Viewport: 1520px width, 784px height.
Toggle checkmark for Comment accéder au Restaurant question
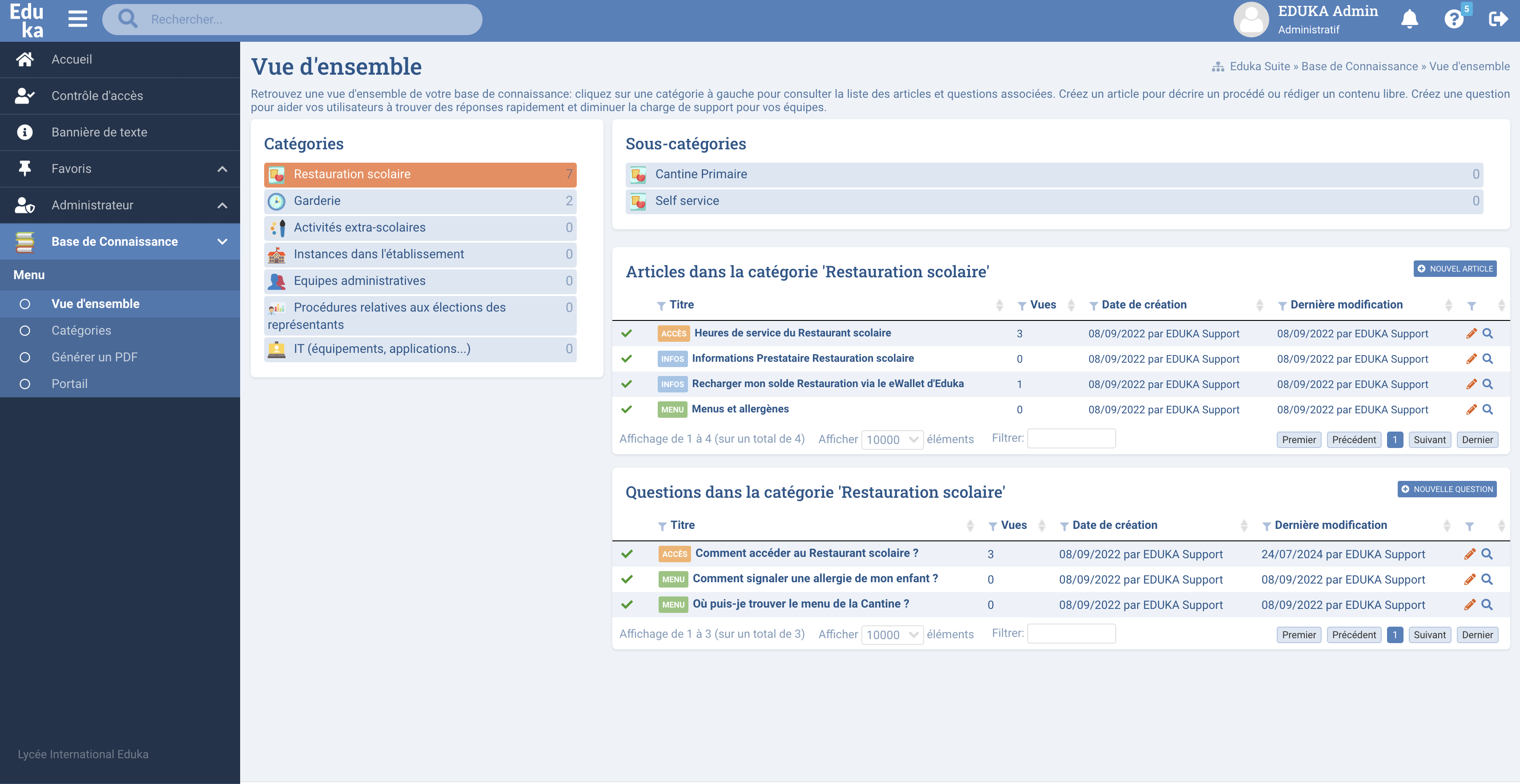[x=627, y=554]
